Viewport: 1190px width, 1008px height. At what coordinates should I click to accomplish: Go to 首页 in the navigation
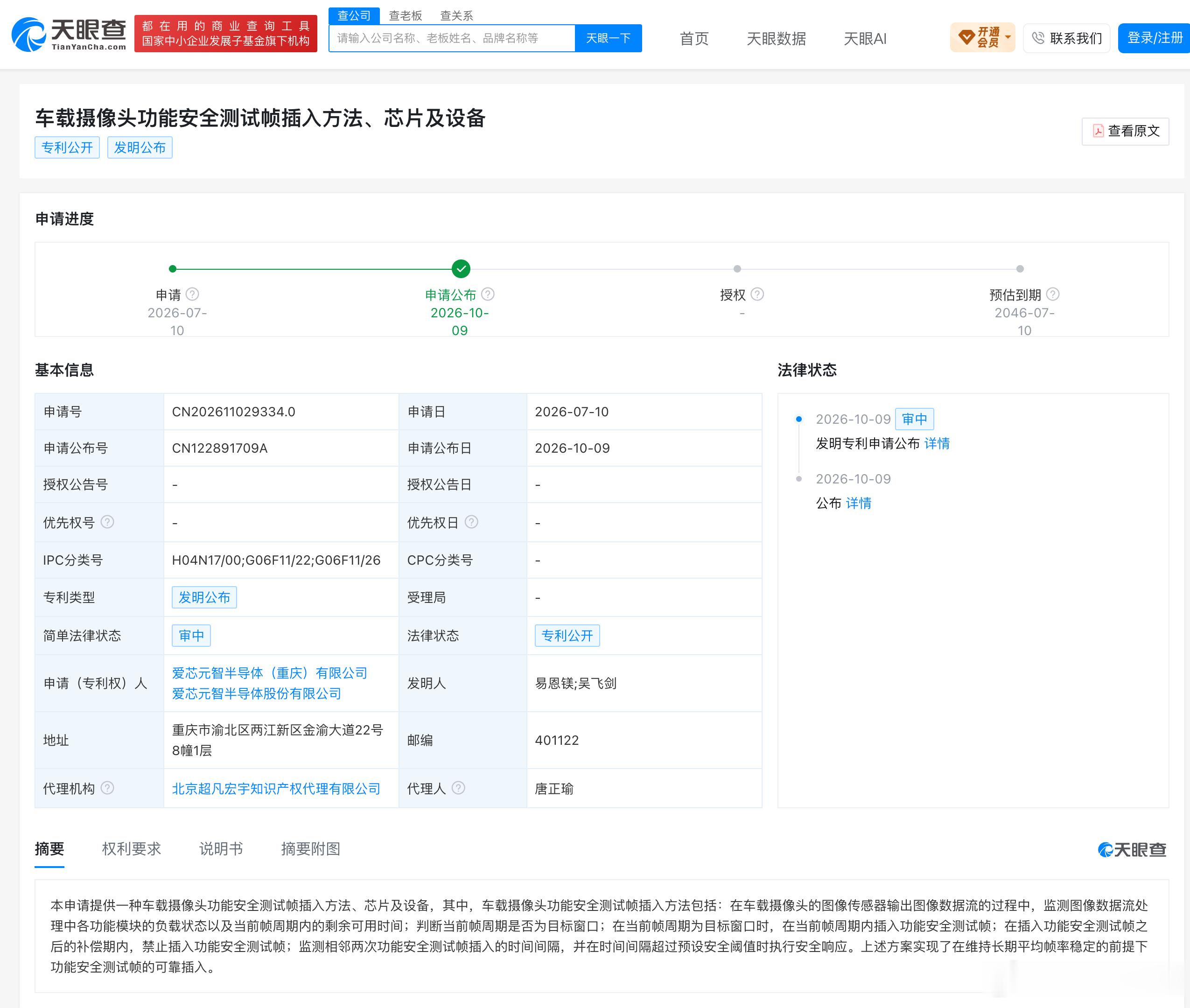694,39
